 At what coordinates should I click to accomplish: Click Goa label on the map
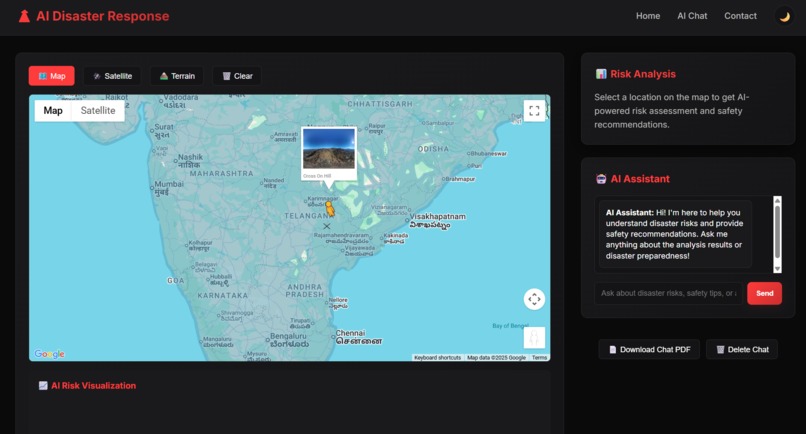(x=175, y=281)
